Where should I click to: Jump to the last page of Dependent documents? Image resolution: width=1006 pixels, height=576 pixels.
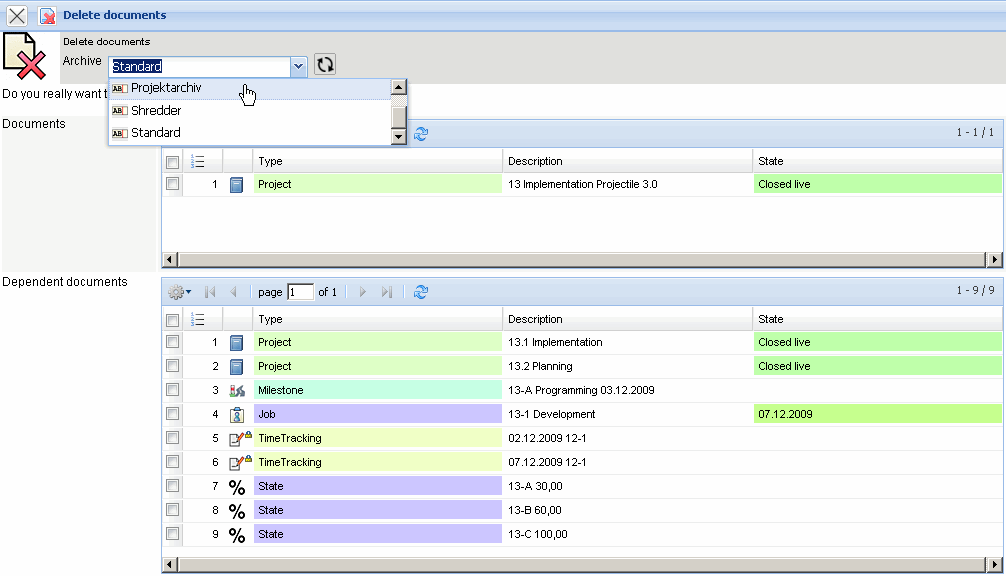click(388, 291)
